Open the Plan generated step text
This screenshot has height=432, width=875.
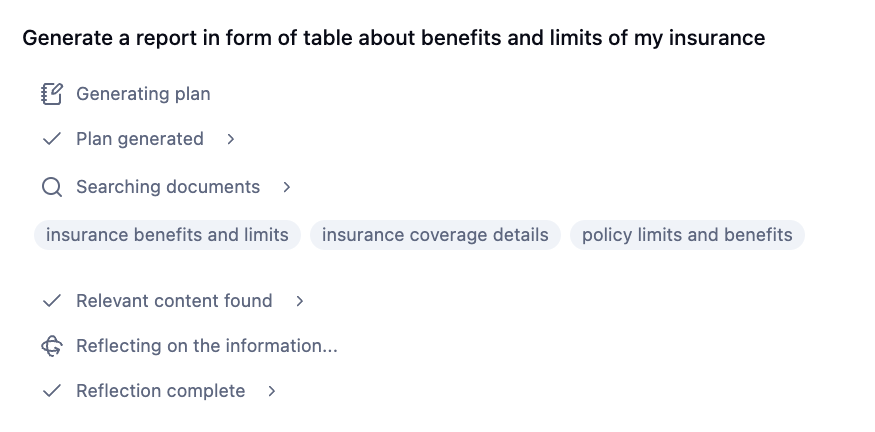pyautogui.click(x=140, y=139)
